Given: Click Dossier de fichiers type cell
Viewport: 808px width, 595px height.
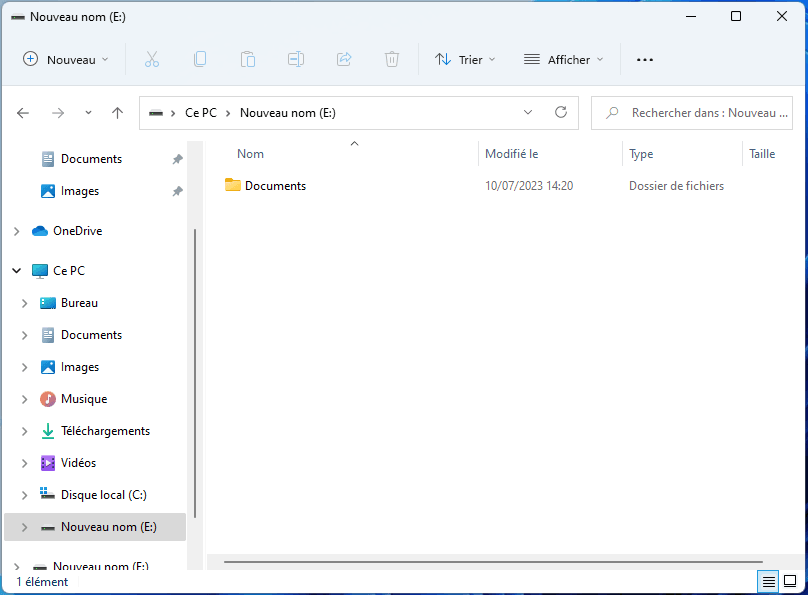Looking at the screenshot, I should coord(676,186).
